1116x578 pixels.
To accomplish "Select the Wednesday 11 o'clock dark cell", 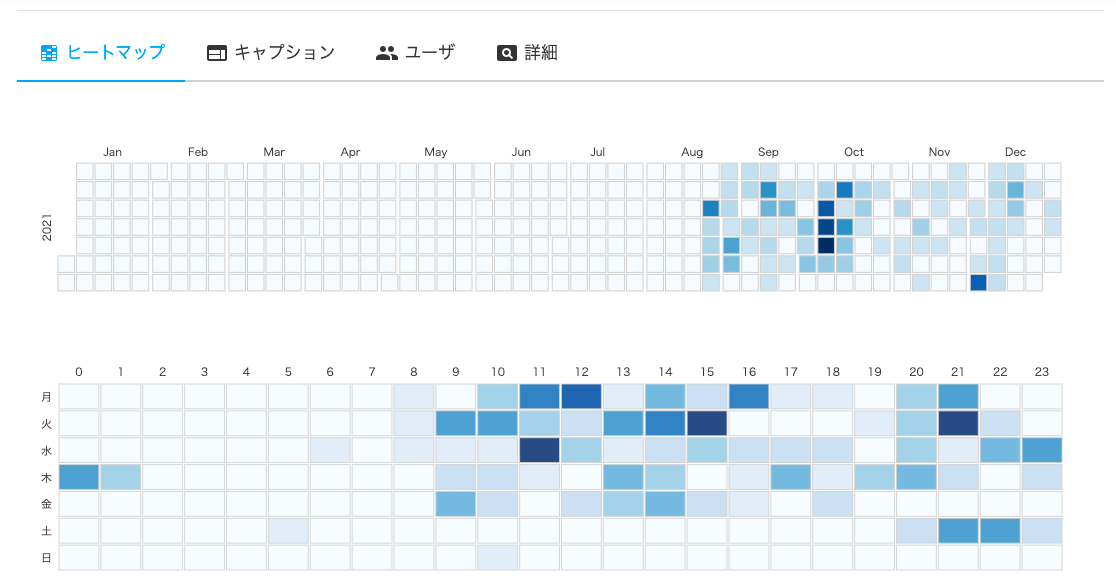I will tap(539, 451).
